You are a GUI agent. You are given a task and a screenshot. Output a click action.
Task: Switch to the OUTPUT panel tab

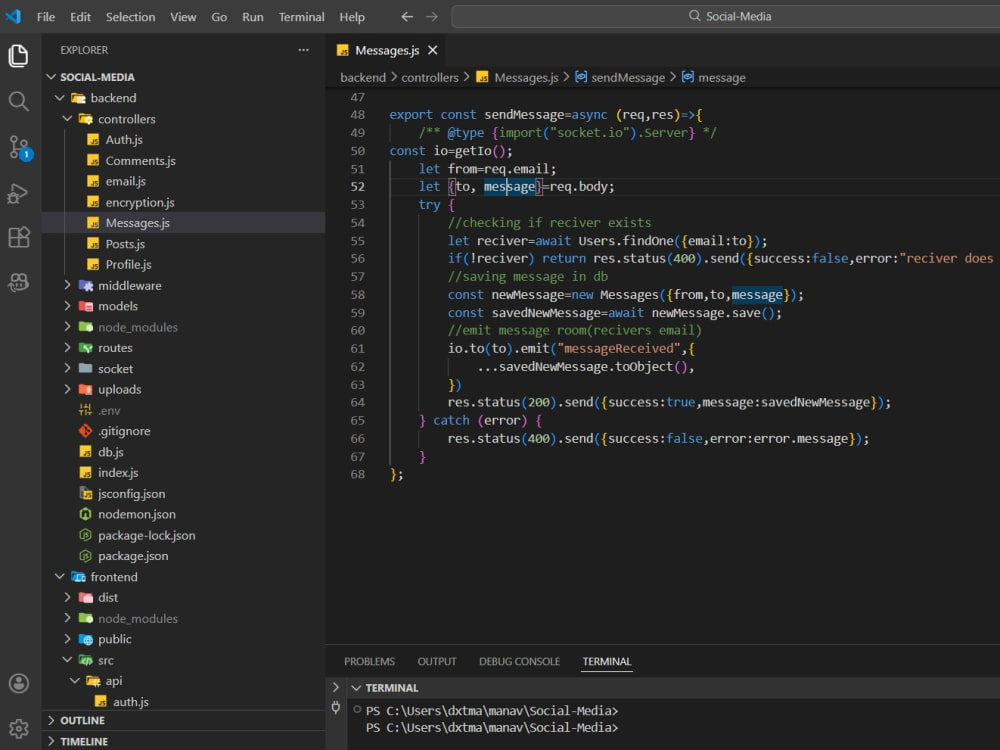pyautogui.click(x=437, y=661)
